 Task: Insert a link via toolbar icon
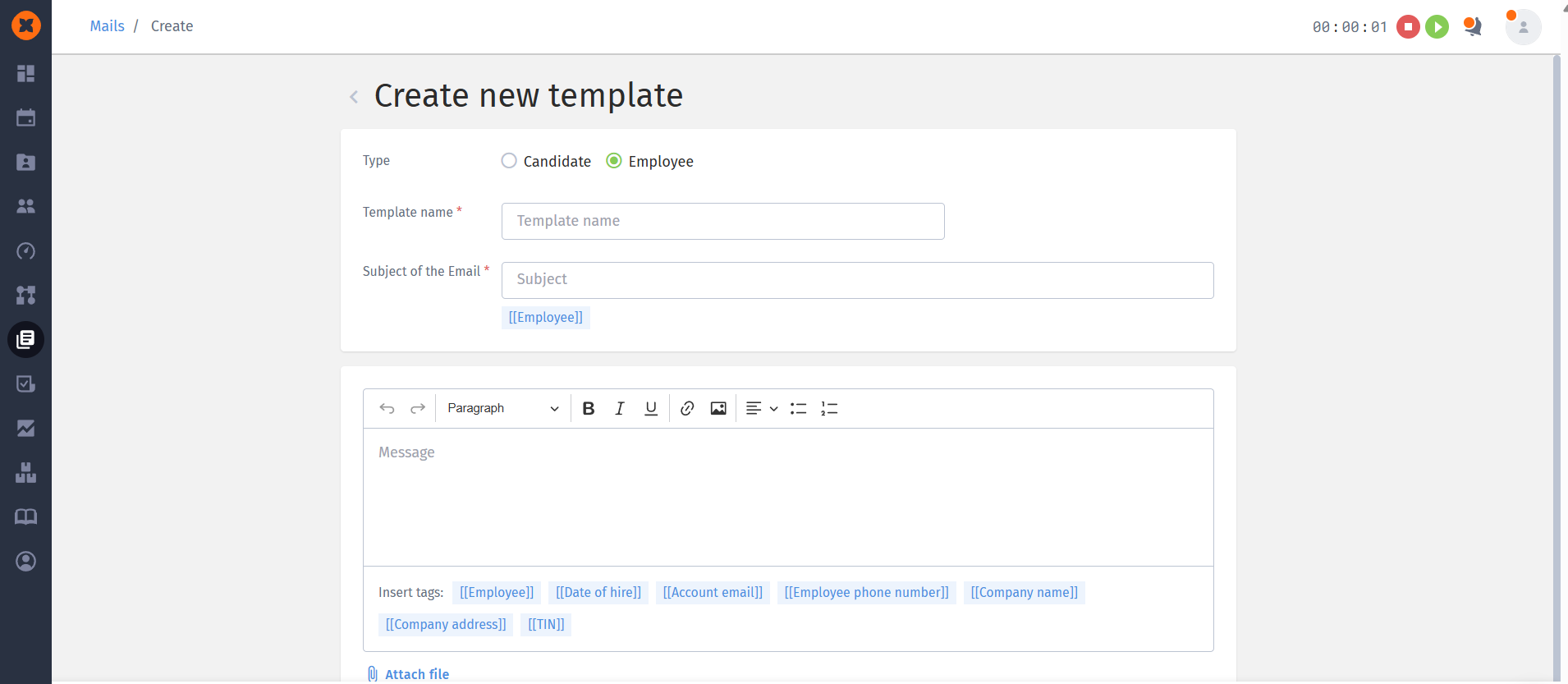tap(687, 409)
